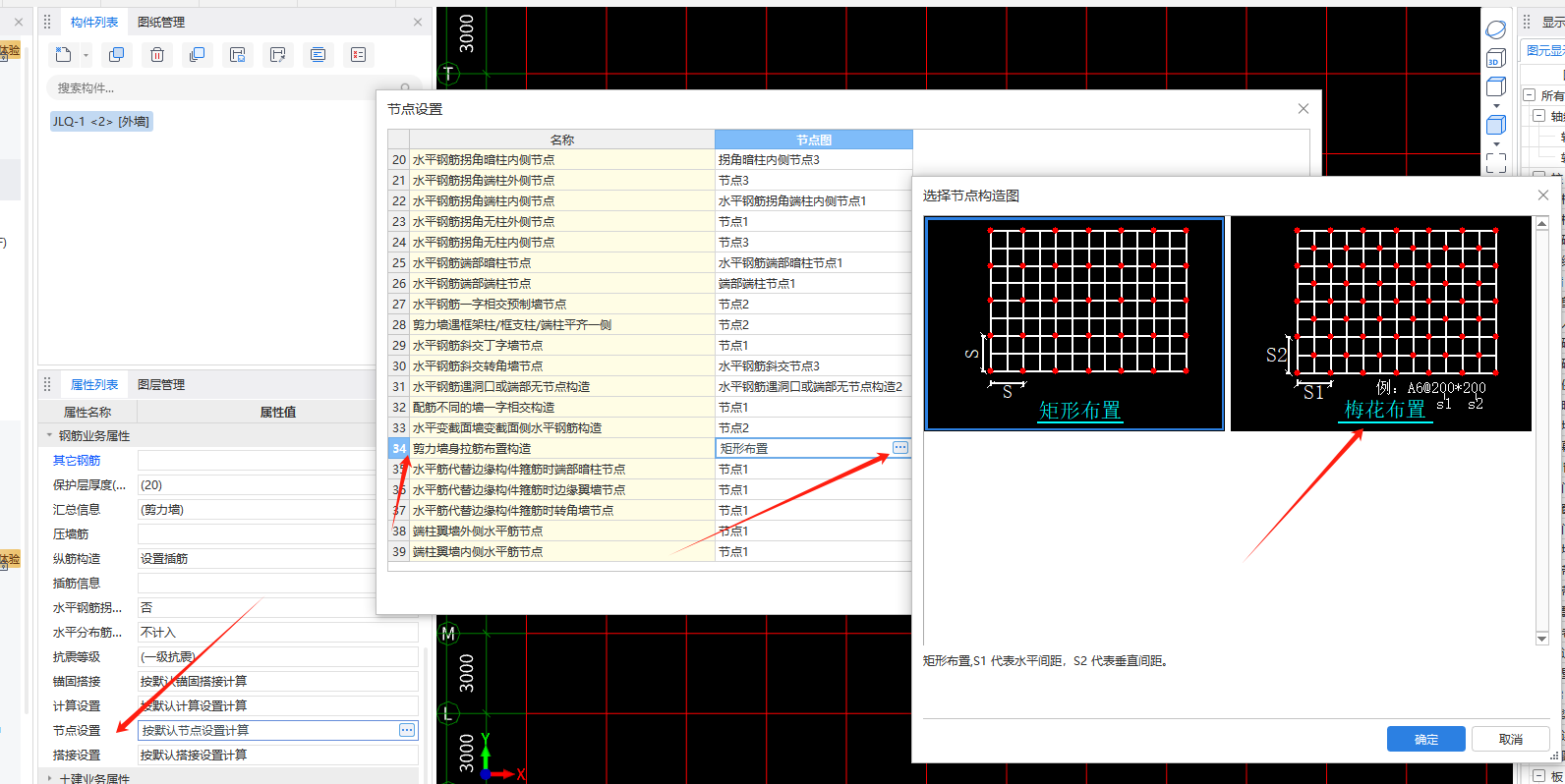The width and height of the screenshot is (1565, 784).
Task: Click the search magnifier icon
Action: (x=405, y=87)
